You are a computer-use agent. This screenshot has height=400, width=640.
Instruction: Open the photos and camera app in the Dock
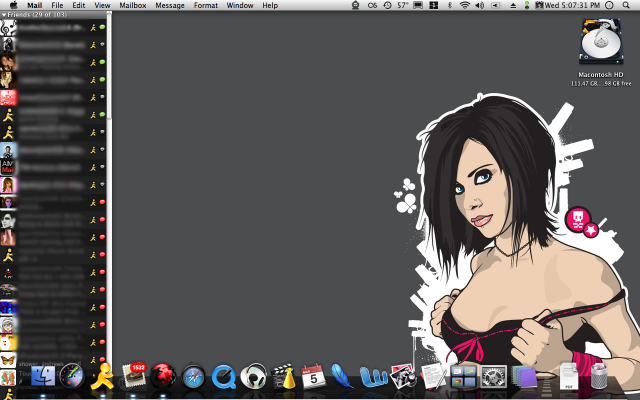click(x=403, y=376)
